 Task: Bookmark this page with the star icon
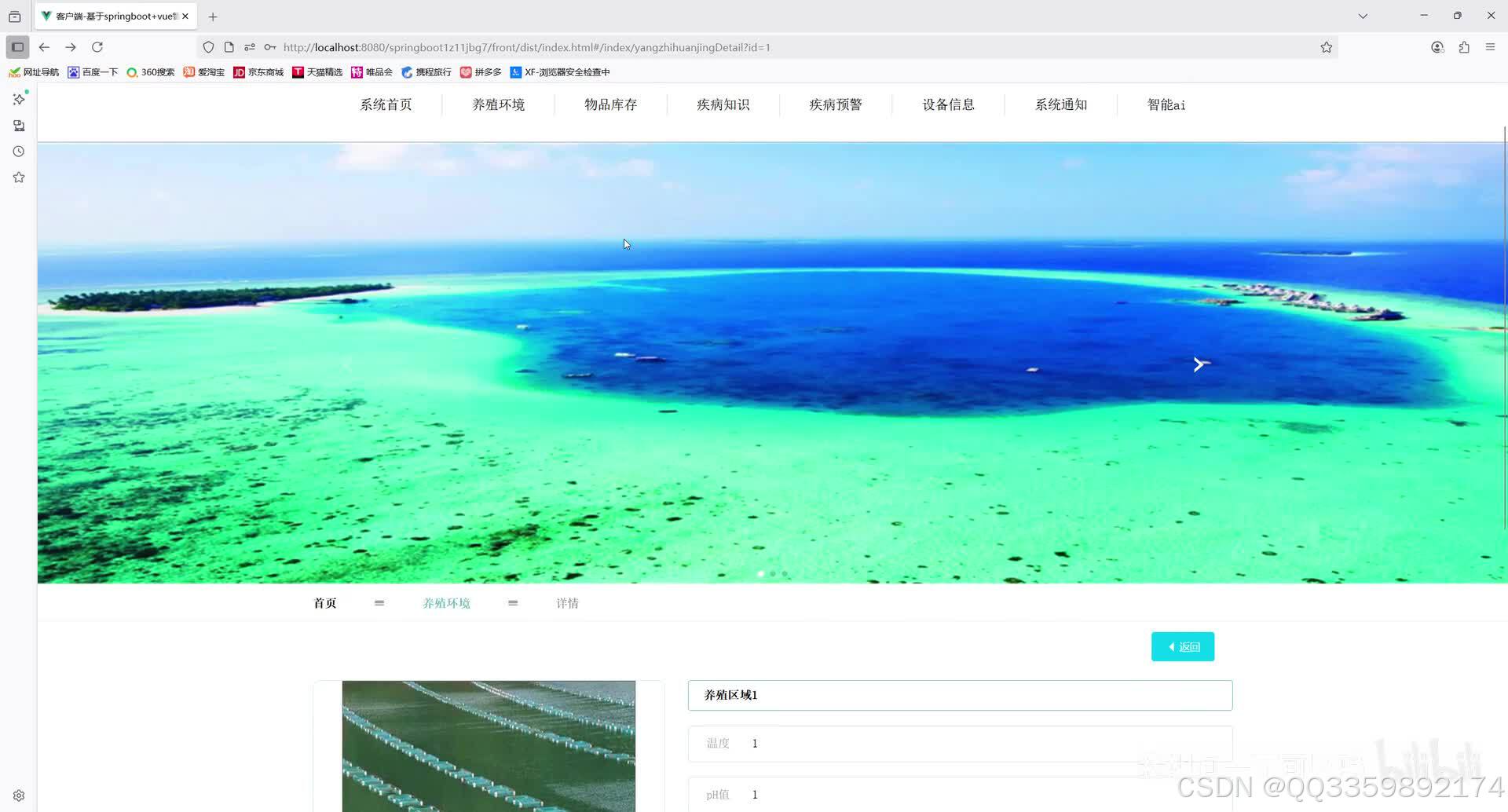click(x=1327, y=47)
